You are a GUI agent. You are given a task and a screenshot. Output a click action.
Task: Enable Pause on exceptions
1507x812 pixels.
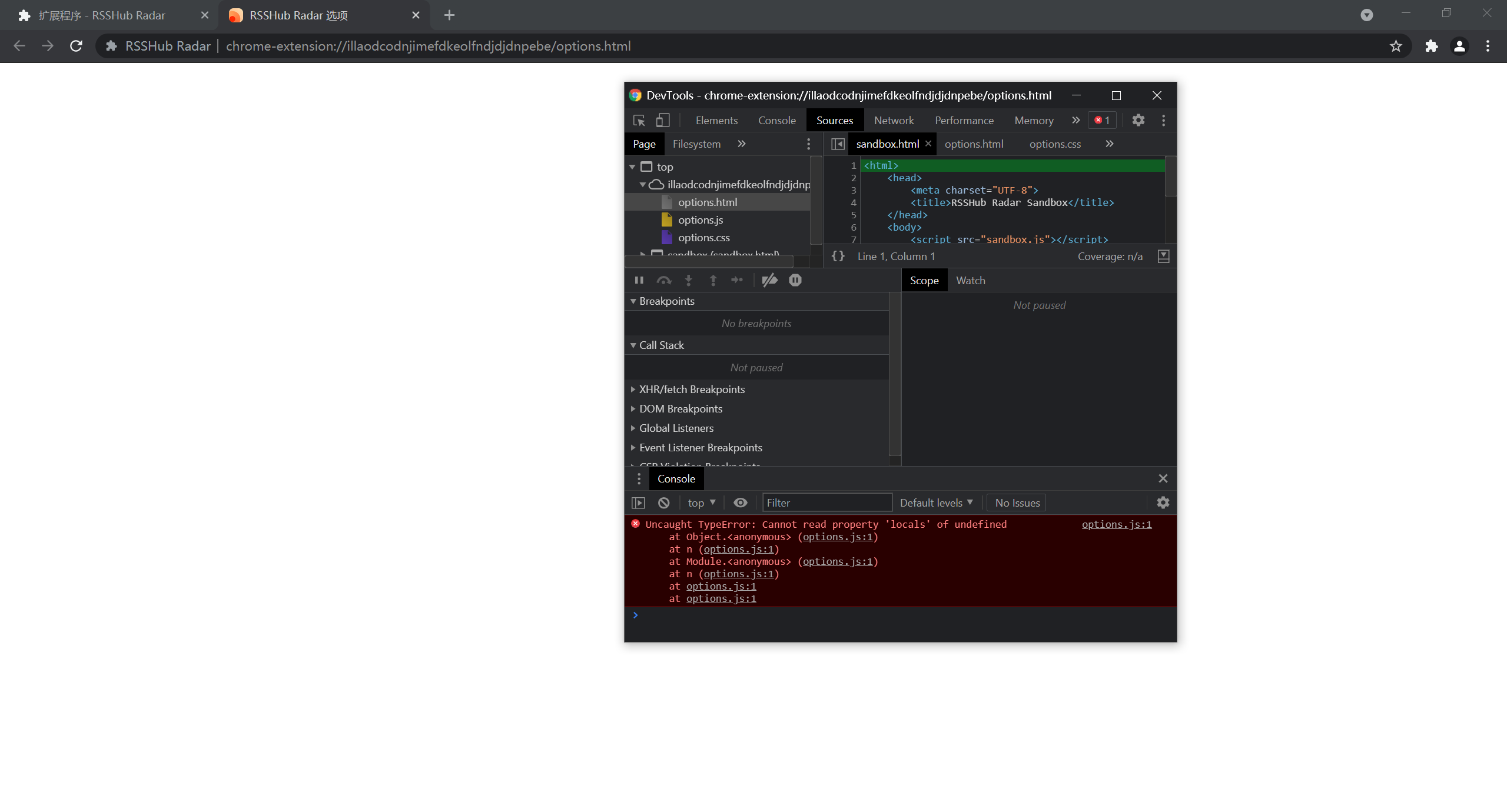pos(795,280)
